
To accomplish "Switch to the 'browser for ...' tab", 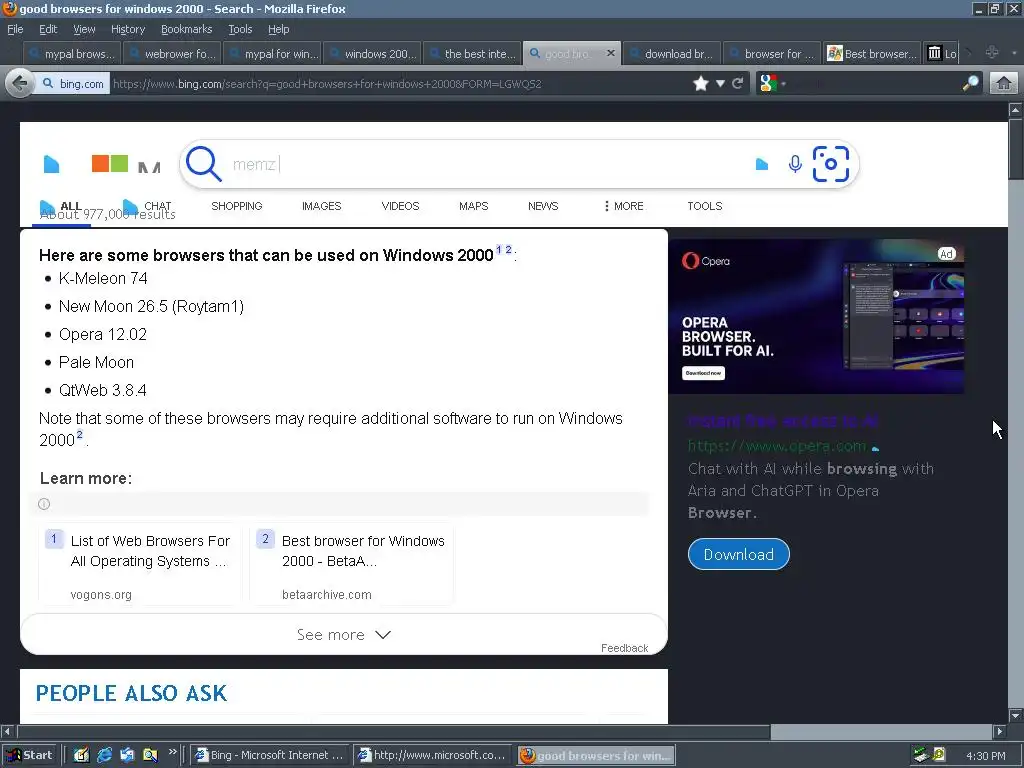I will 772,54.
